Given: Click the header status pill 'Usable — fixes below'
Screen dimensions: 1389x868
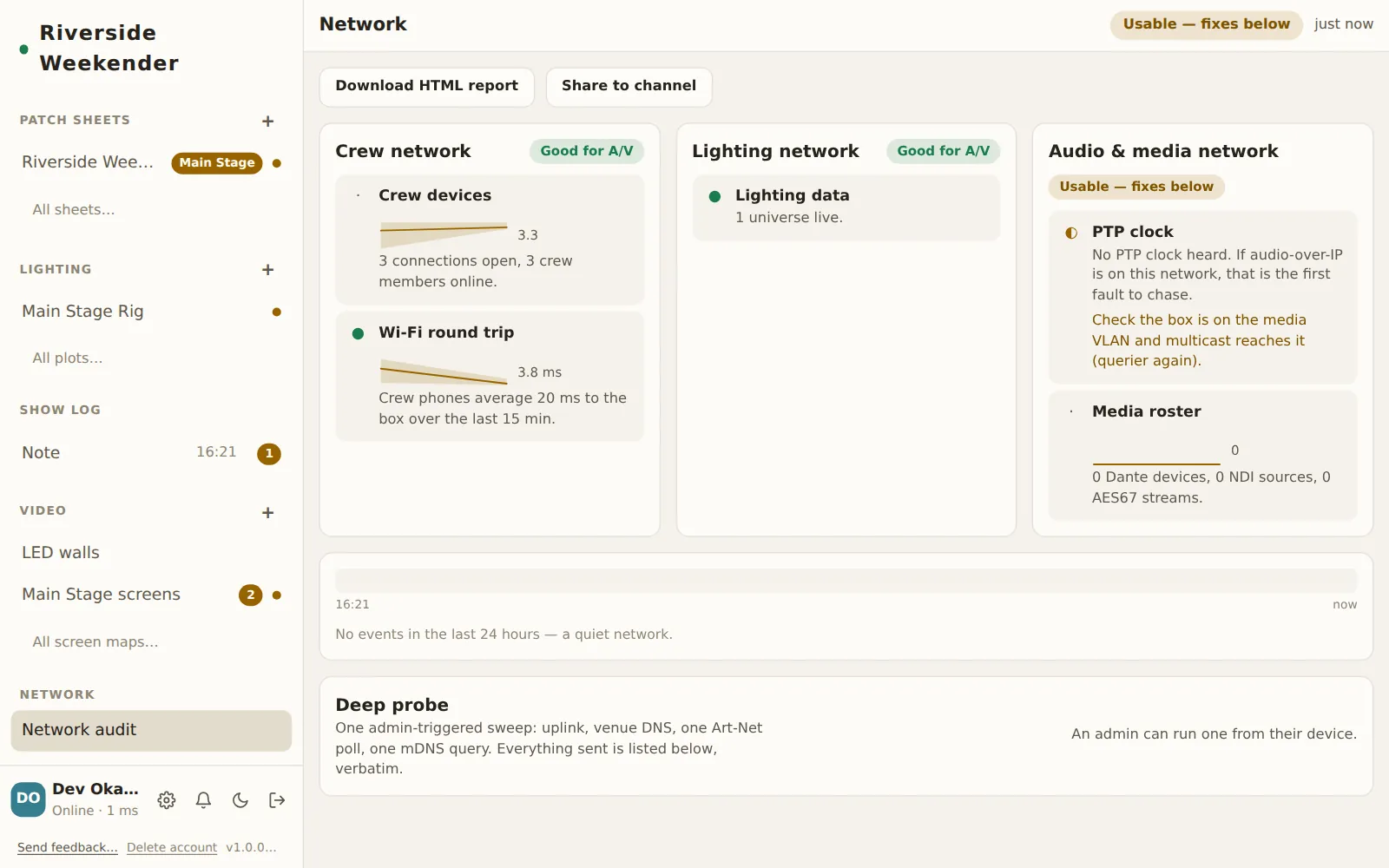Looking at the screenshot, I should pyautogui.click(x=1206, y=25).
